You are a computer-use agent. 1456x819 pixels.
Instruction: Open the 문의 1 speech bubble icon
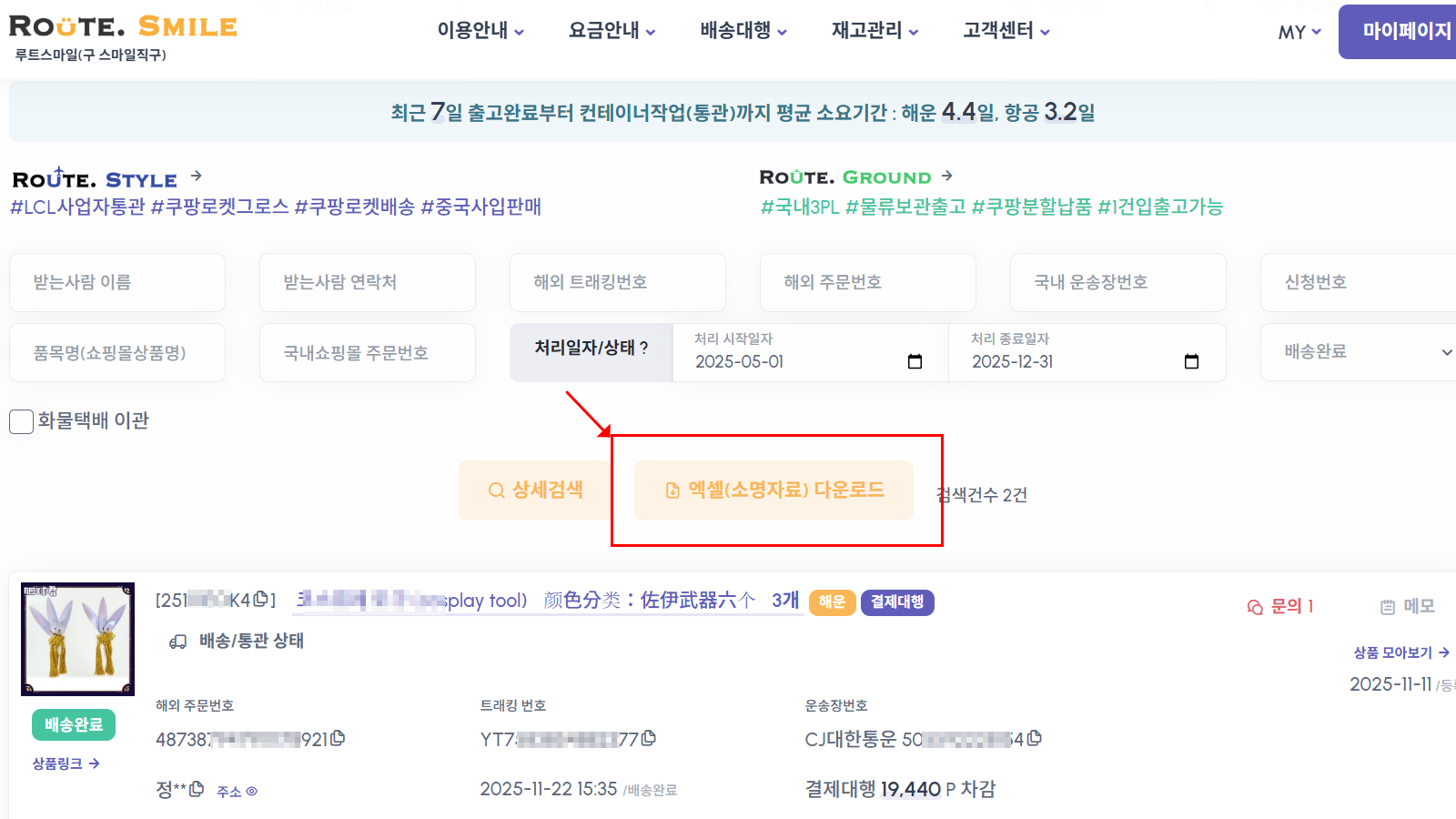click(x=1255, y=606)
